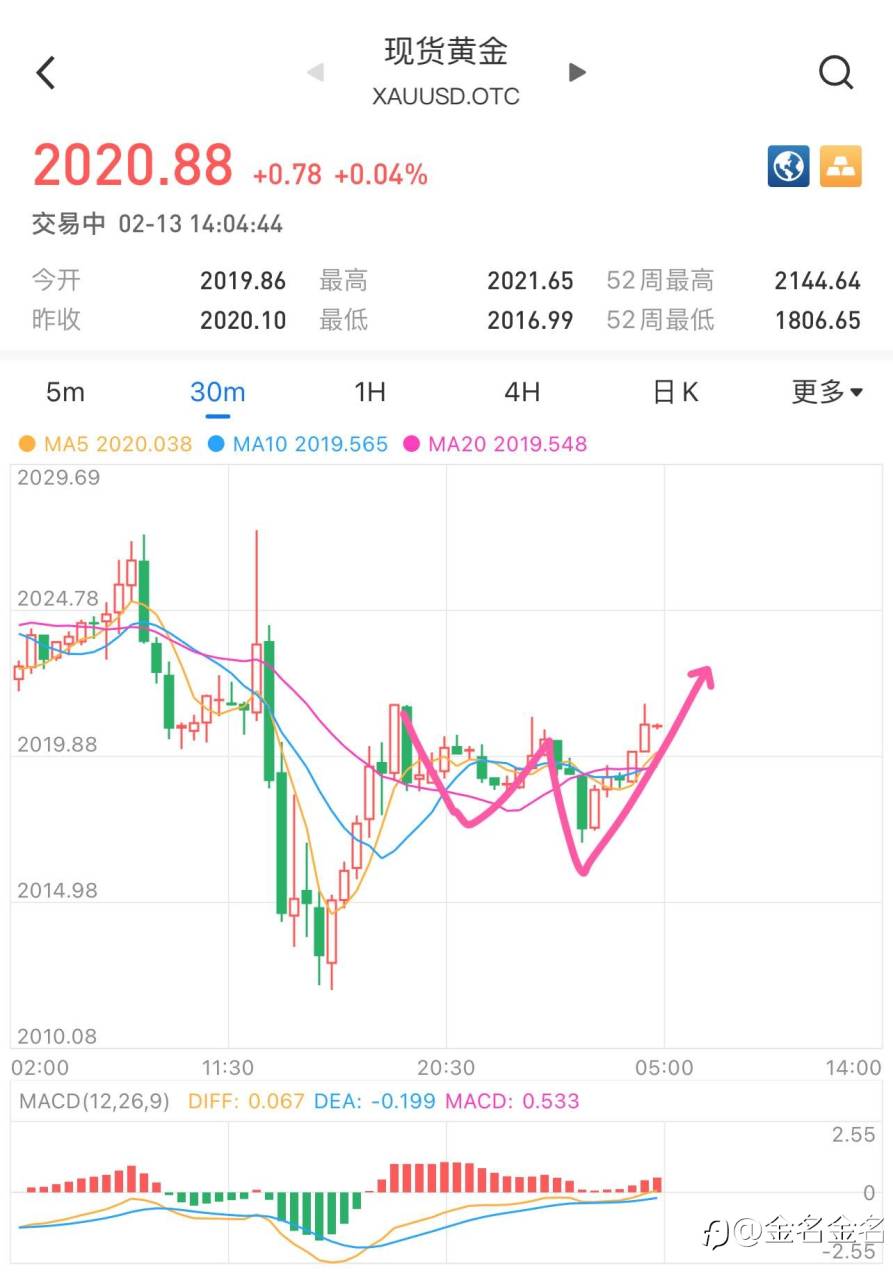Select the 30m timeframe tab
This screenshot has width=893, height=1280.
coord(218,392)
